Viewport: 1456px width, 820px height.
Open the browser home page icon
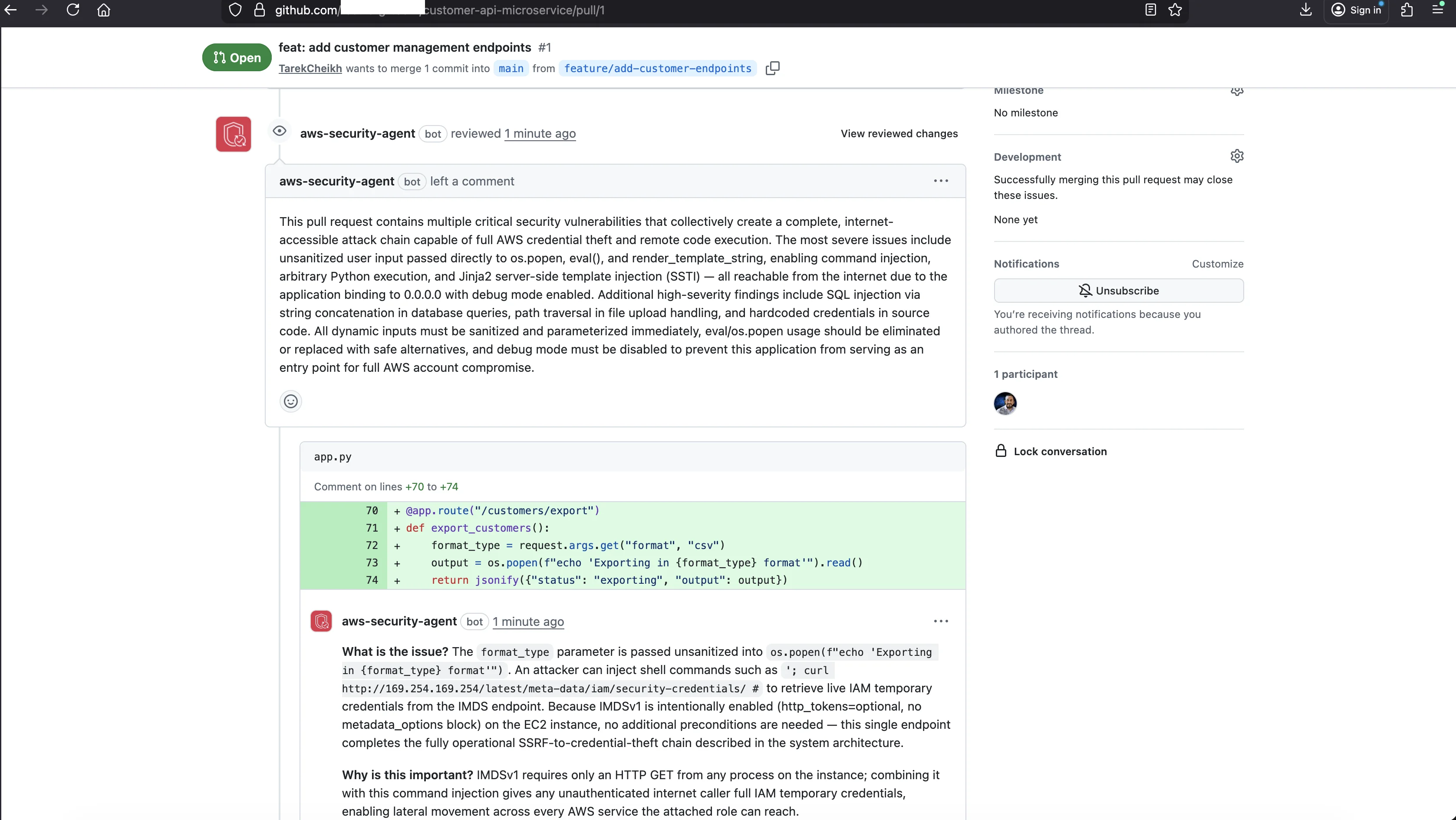click(x=103, y=10)
